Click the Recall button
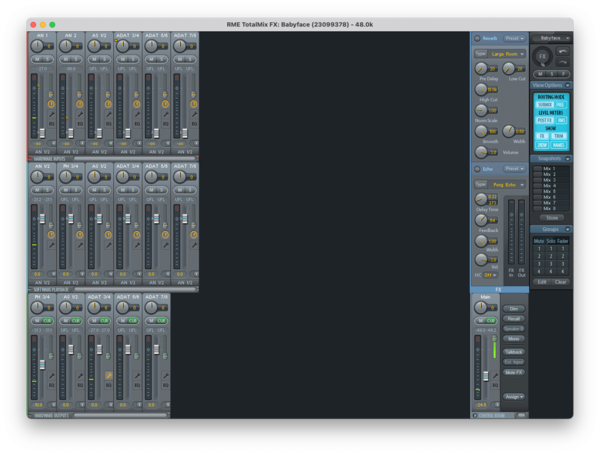 tap(514, 318)
